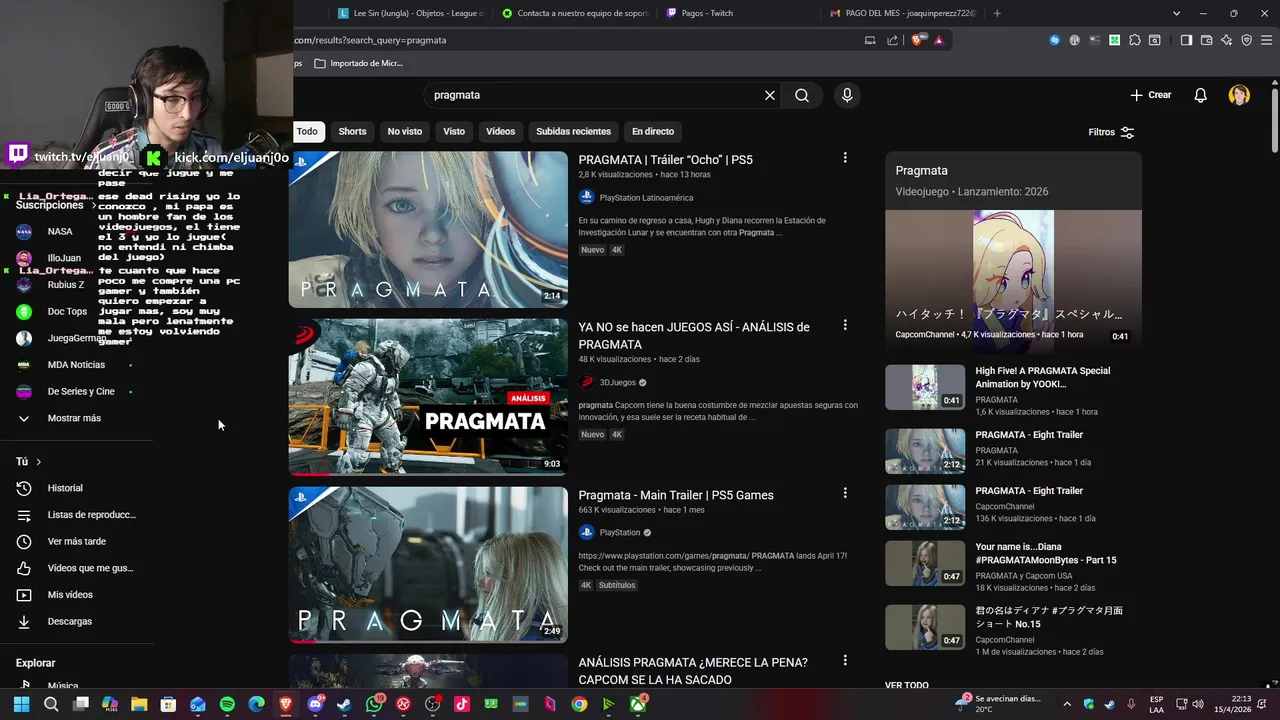Select the Vídeos filter chip

click(500, 131)
